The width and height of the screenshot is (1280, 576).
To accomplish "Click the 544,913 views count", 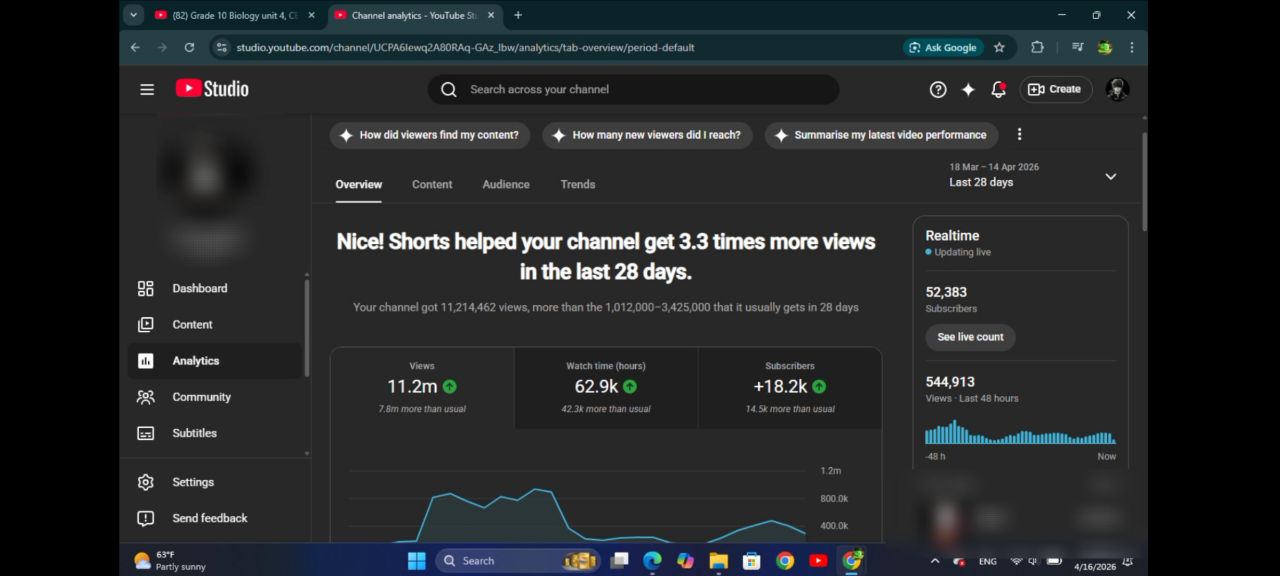I will click(x=950, y=382).
